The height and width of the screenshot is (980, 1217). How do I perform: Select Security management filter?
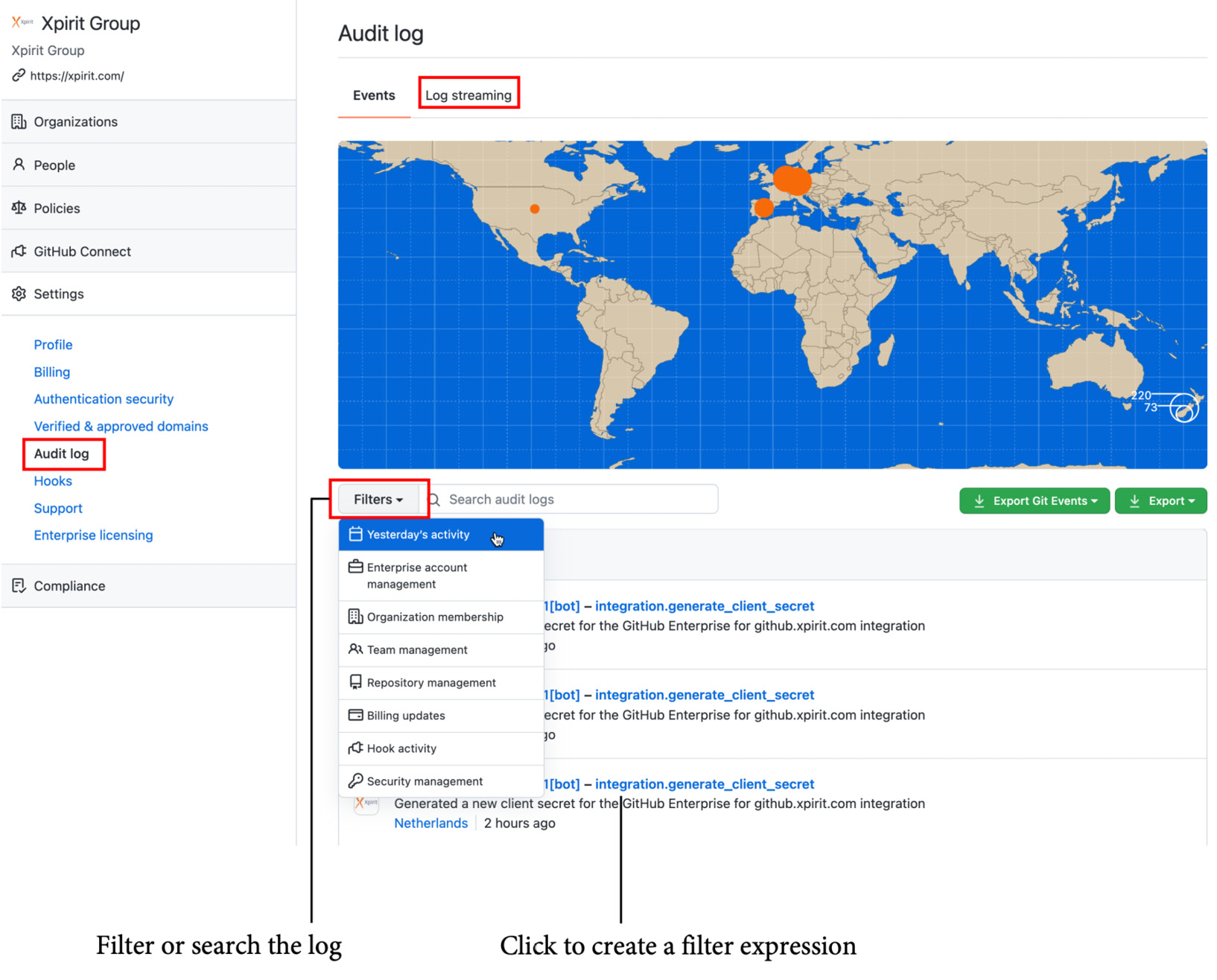441,781
